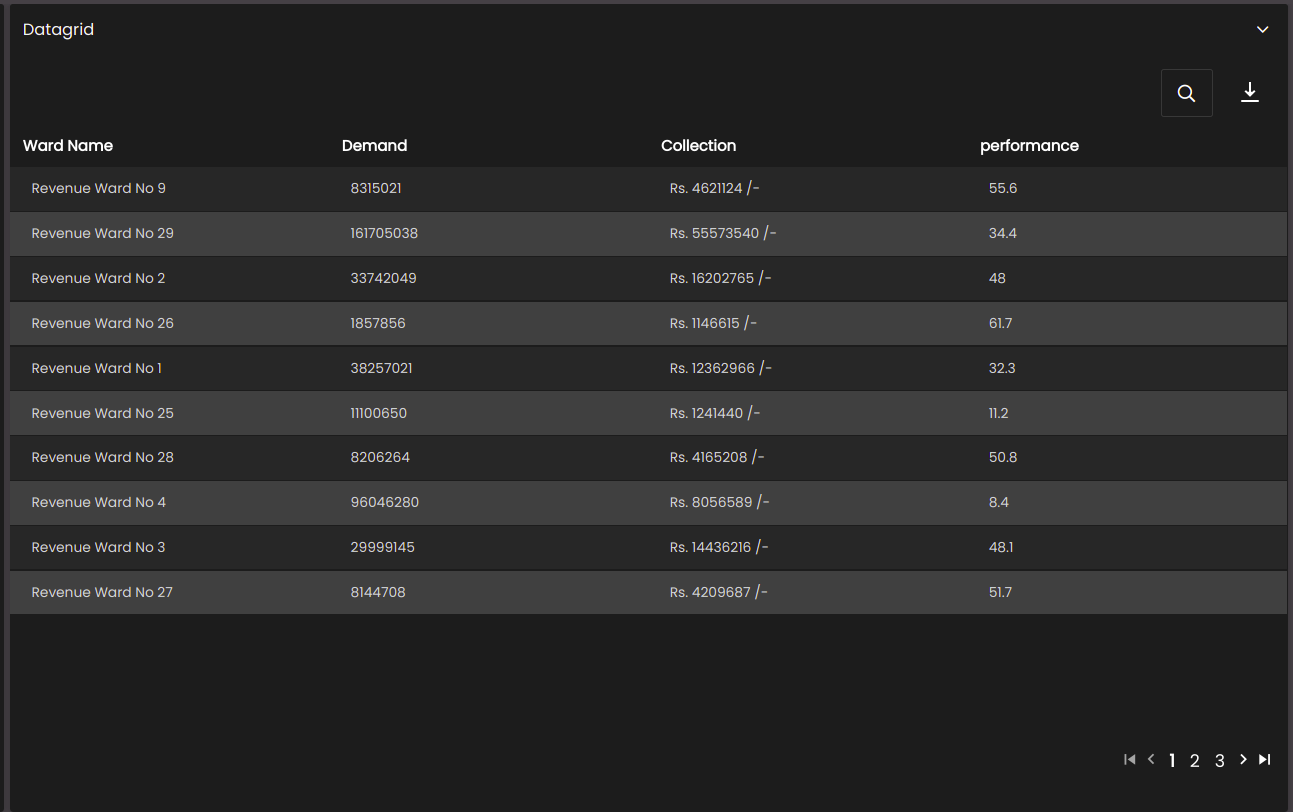Image resolution: width=1293 pixels, height=812 pixels.
Task: Select Revenue Ward No 3 cell
Action: [x=99, y=547]
